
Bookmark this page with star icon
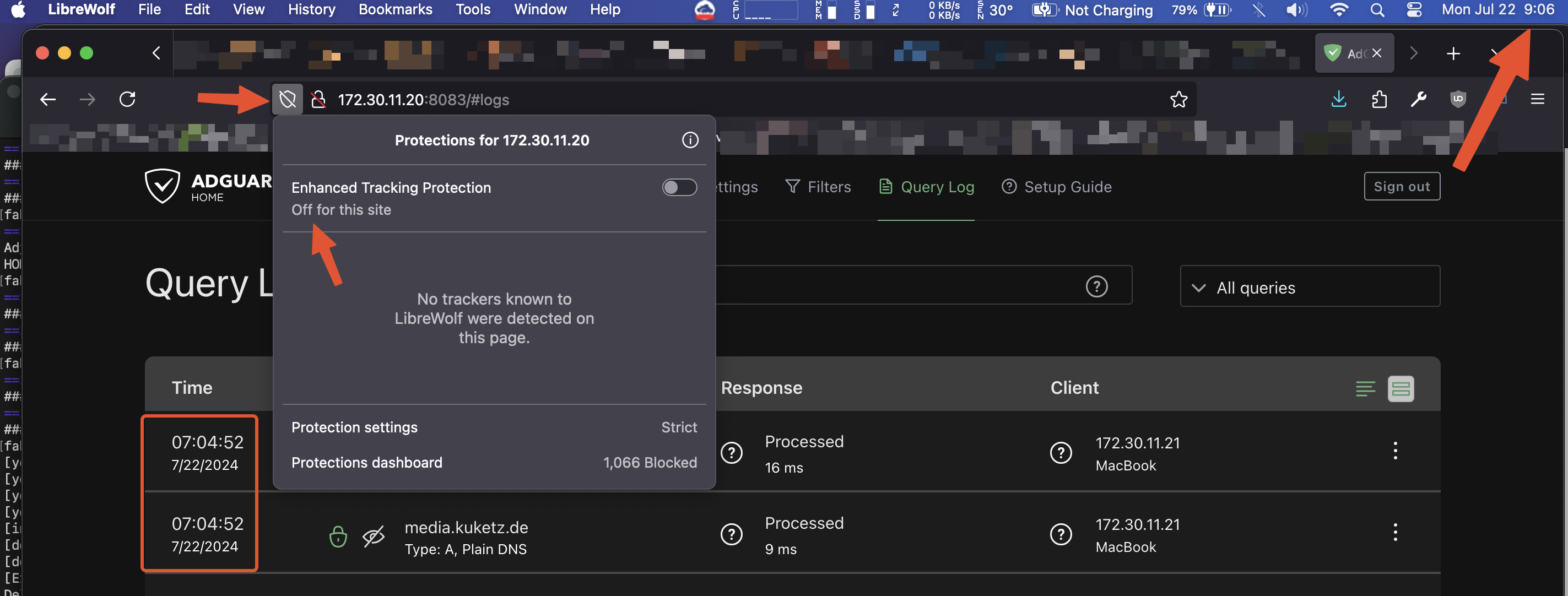tap(1178, 99)
